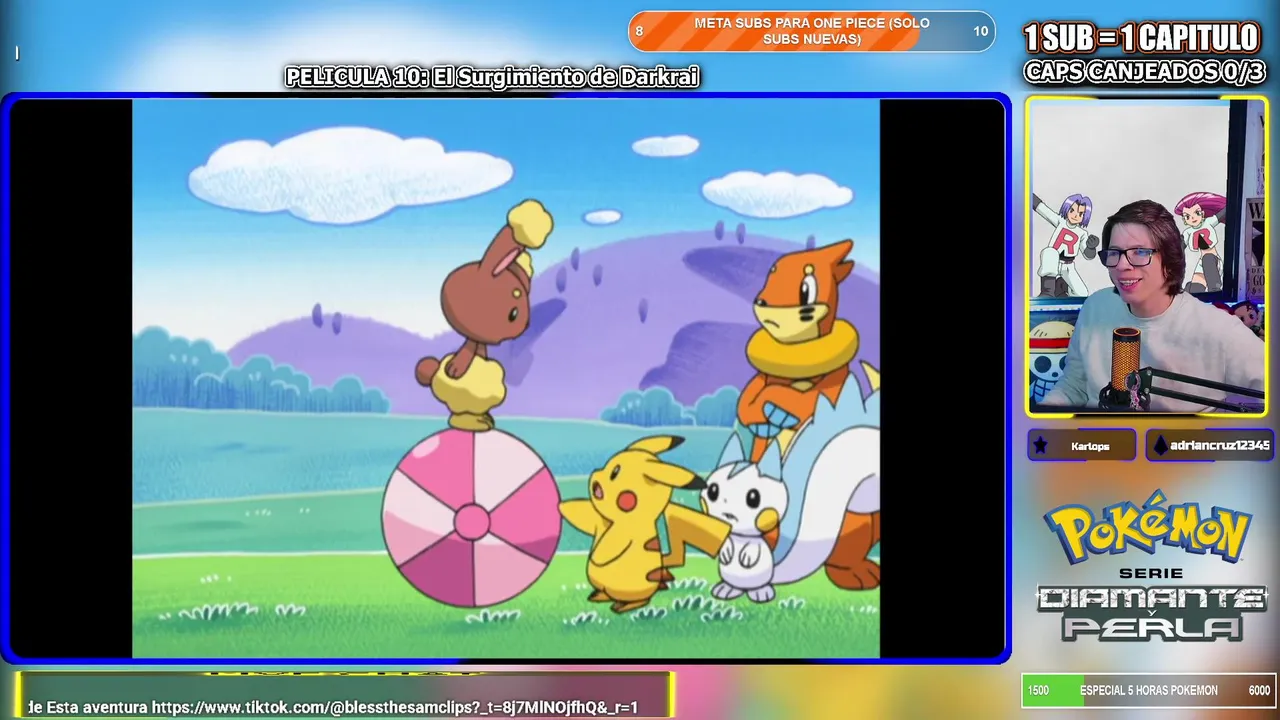Click the streamer webcam feed
This screenshot has height=720, width=1280.
(x=1147, y=256)
